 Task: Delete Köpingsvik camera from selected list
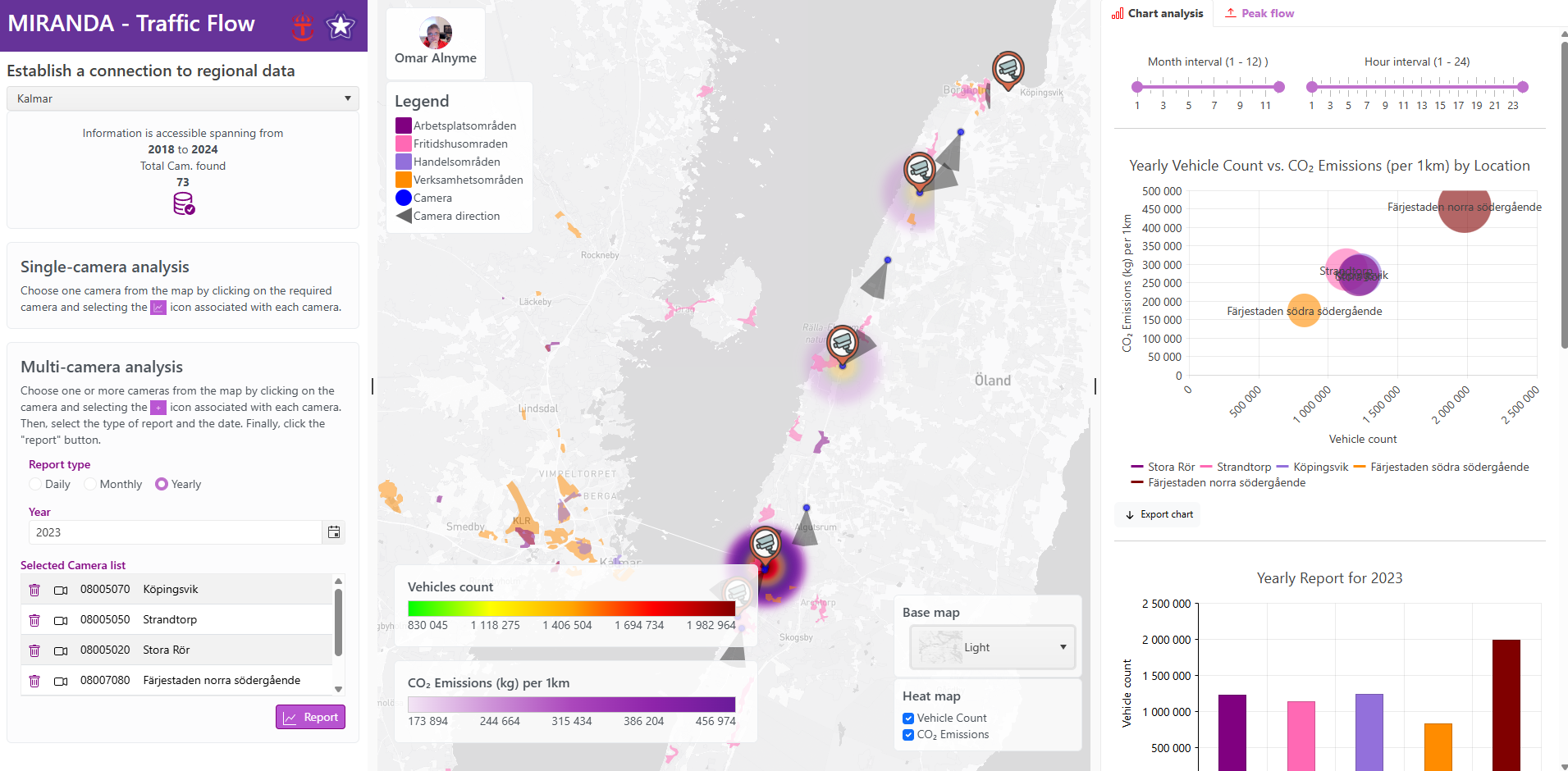coord(34,590)
